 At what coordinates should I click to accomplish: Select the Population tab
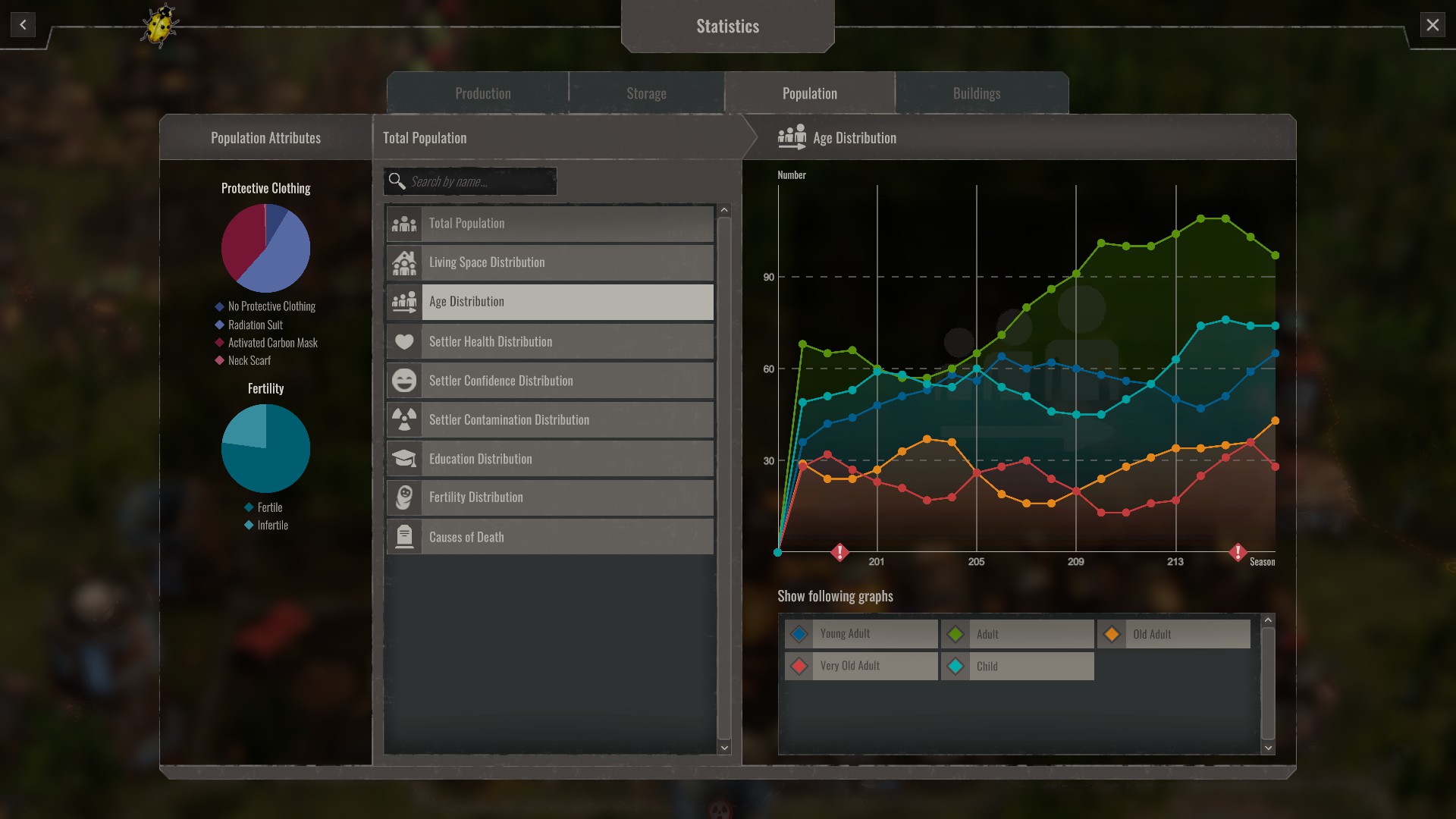point(810,93)
